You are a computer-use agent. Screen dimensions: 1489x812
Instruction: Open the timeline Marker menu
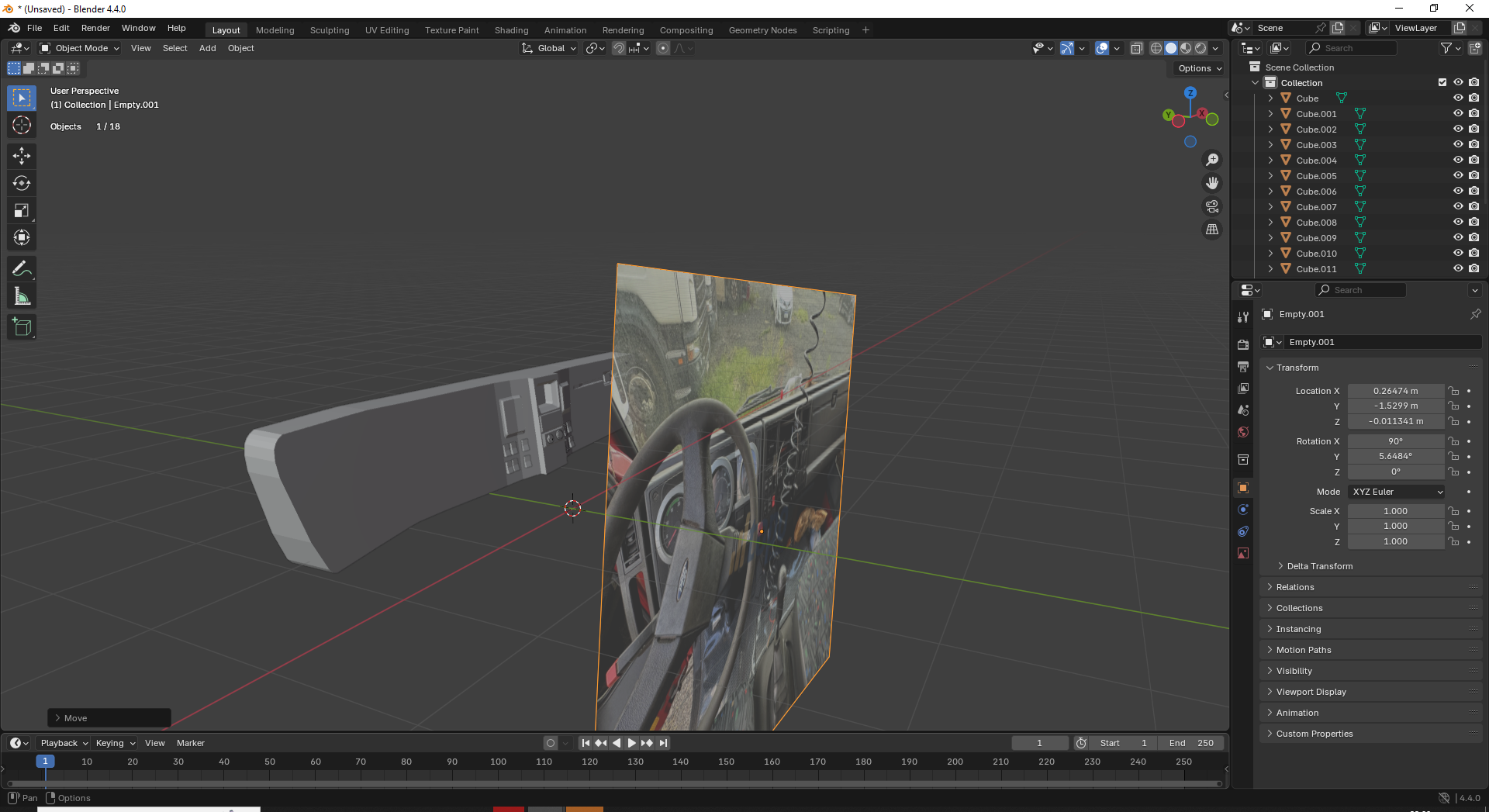190,743
